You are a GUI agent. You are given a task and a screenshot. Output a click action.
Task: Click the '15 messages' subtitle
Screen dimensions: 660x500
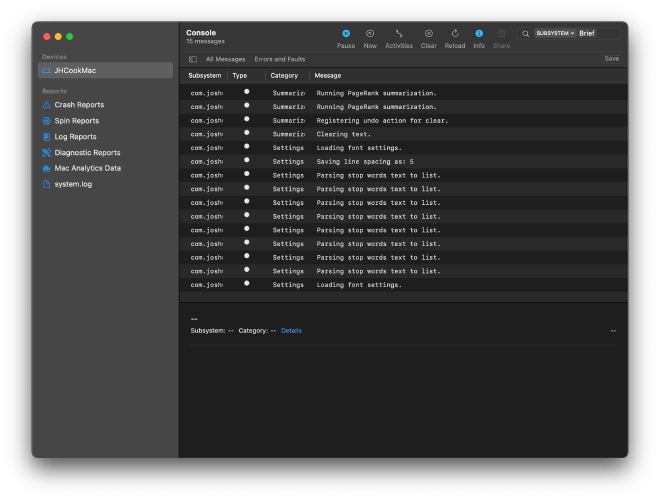[205, 42]
